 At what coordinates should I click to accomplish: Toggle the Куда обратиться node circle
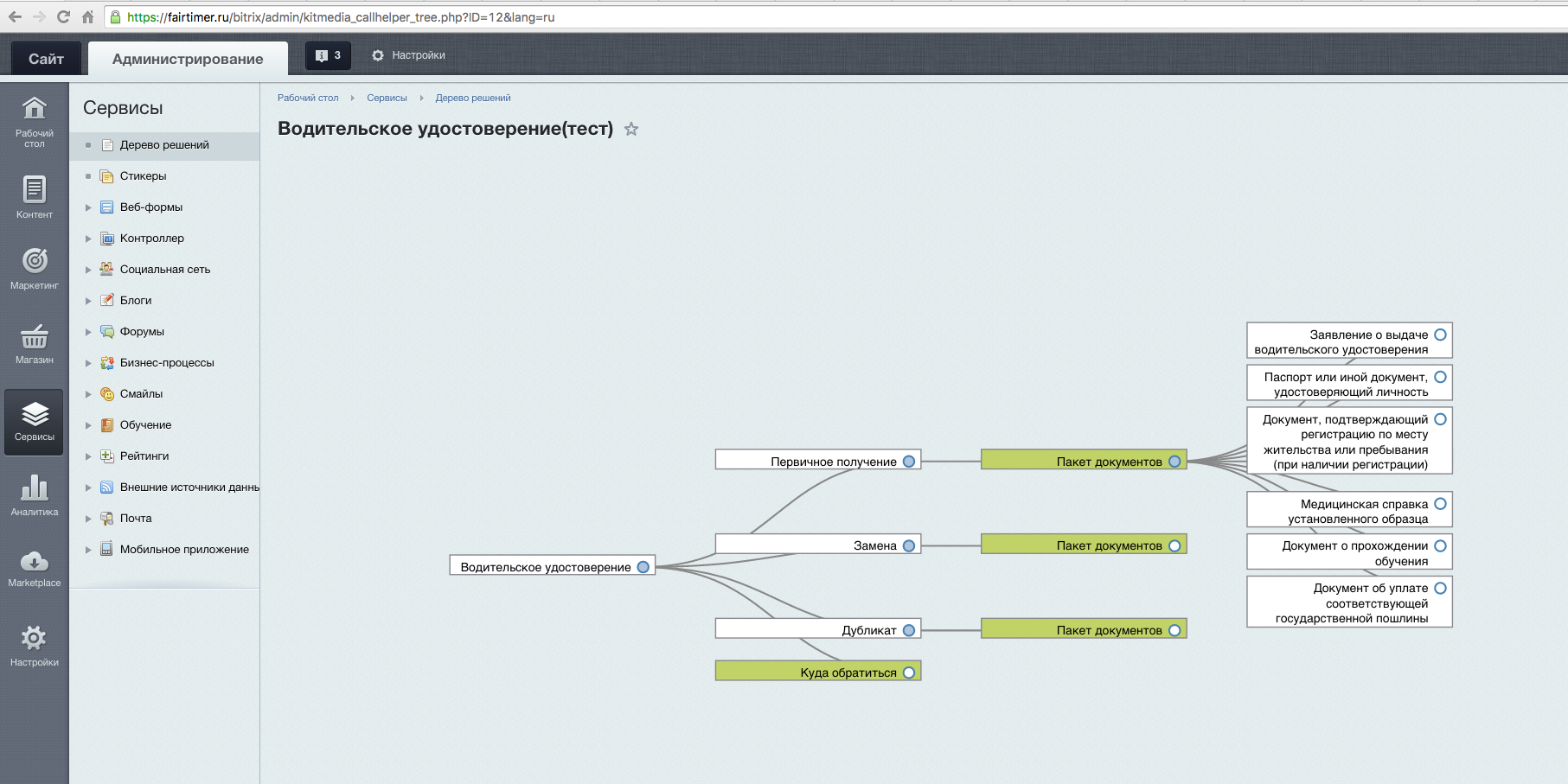pos(909,672)
